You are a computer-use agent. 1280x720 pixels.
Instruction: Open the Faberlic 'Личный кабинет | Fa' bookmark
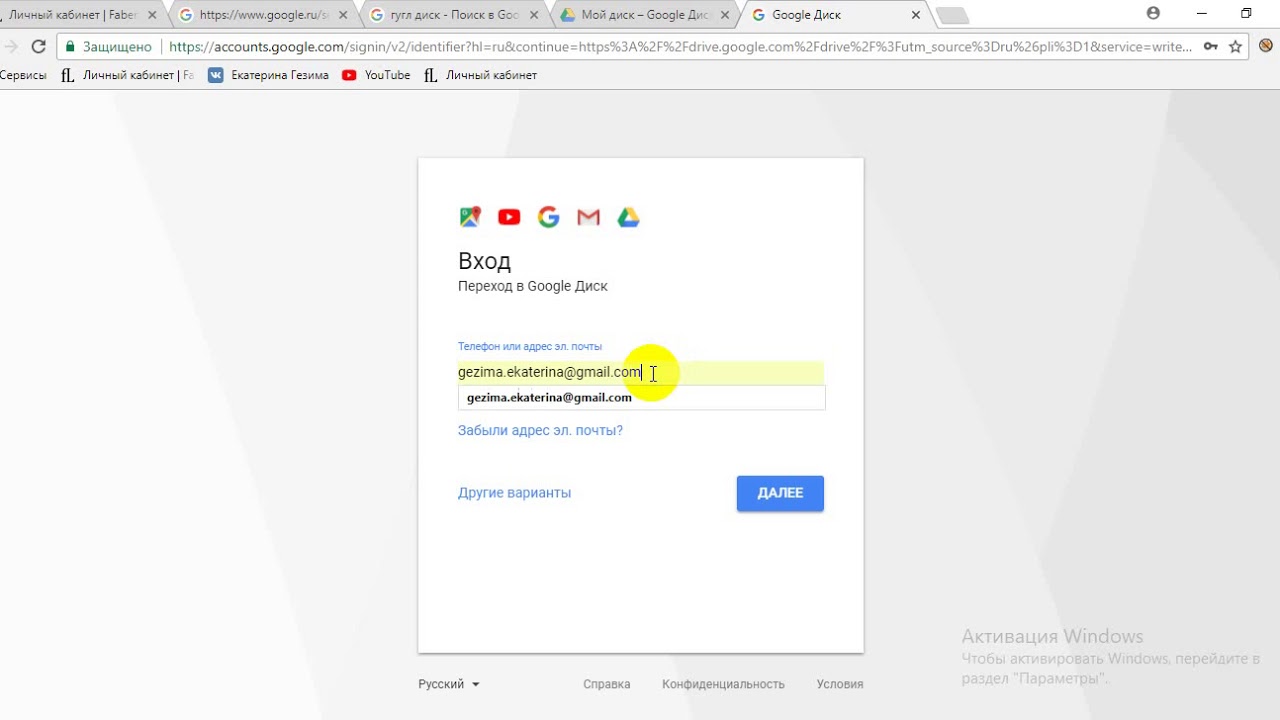pyautogui.click(x=127, y=75)
